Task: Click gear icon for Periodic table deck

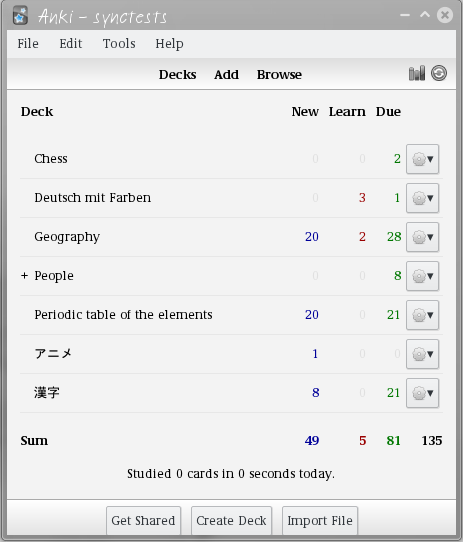Action: pos(423,315)
